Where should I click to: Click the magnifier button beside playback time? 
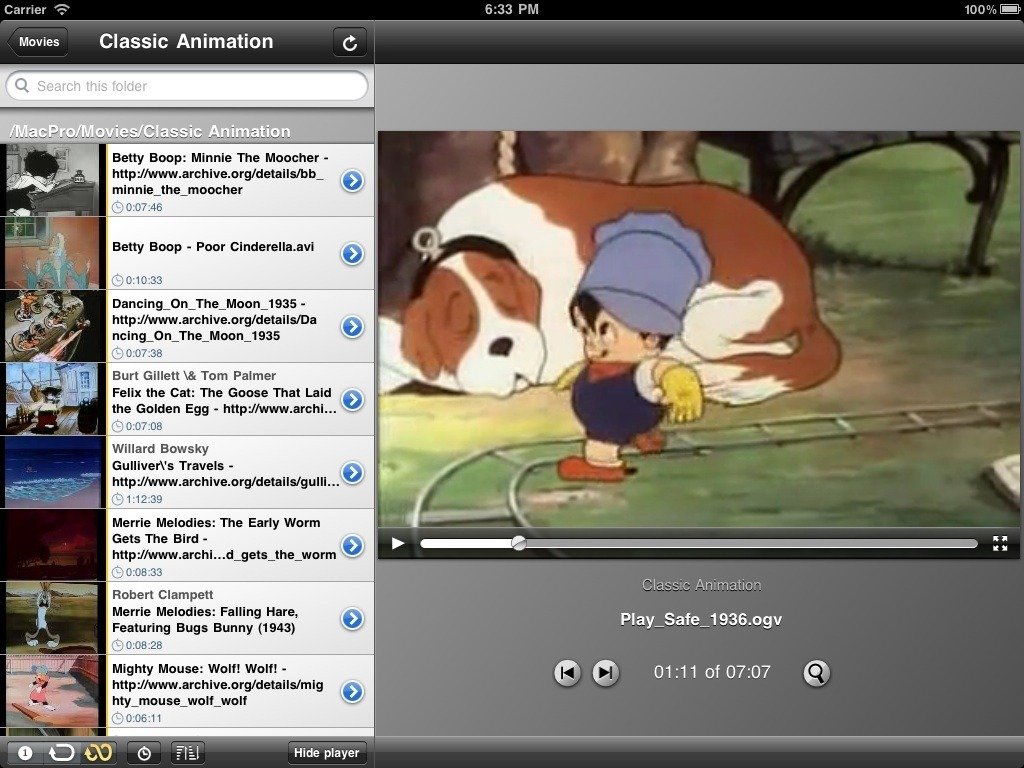point(816,673)
